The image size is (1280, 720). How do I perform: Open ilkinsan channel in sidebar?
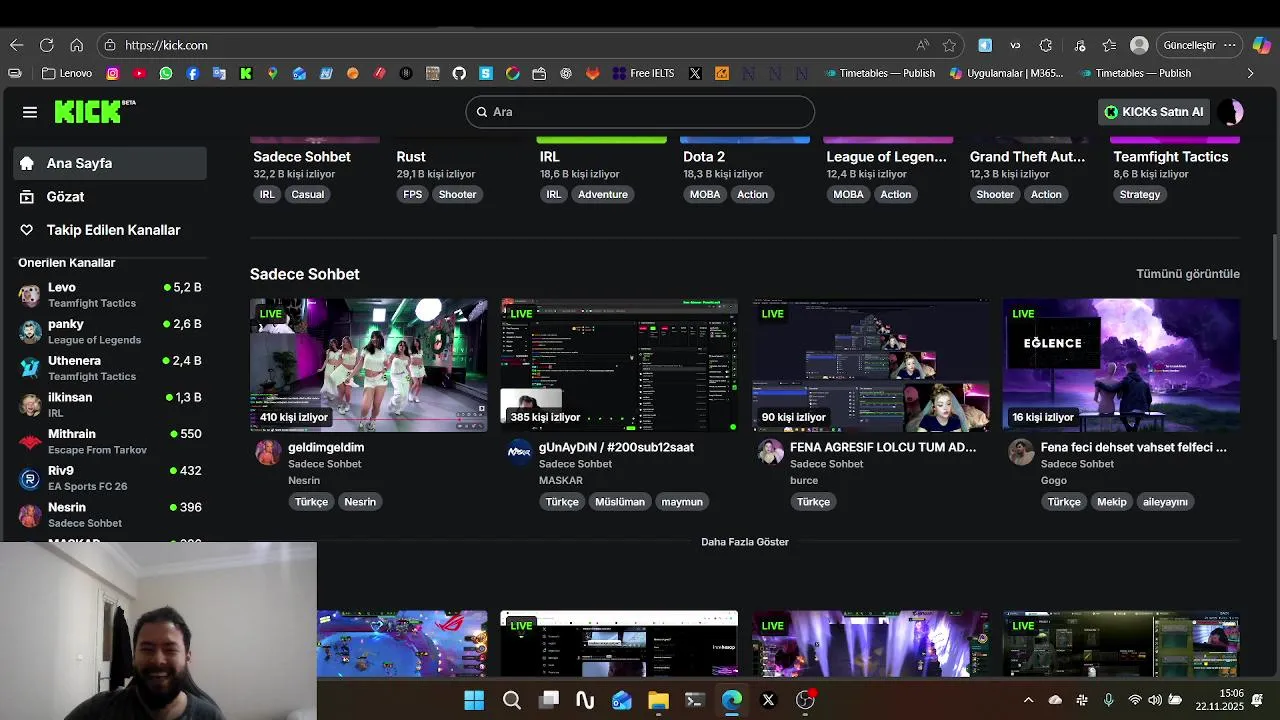[x=110, y=405]
